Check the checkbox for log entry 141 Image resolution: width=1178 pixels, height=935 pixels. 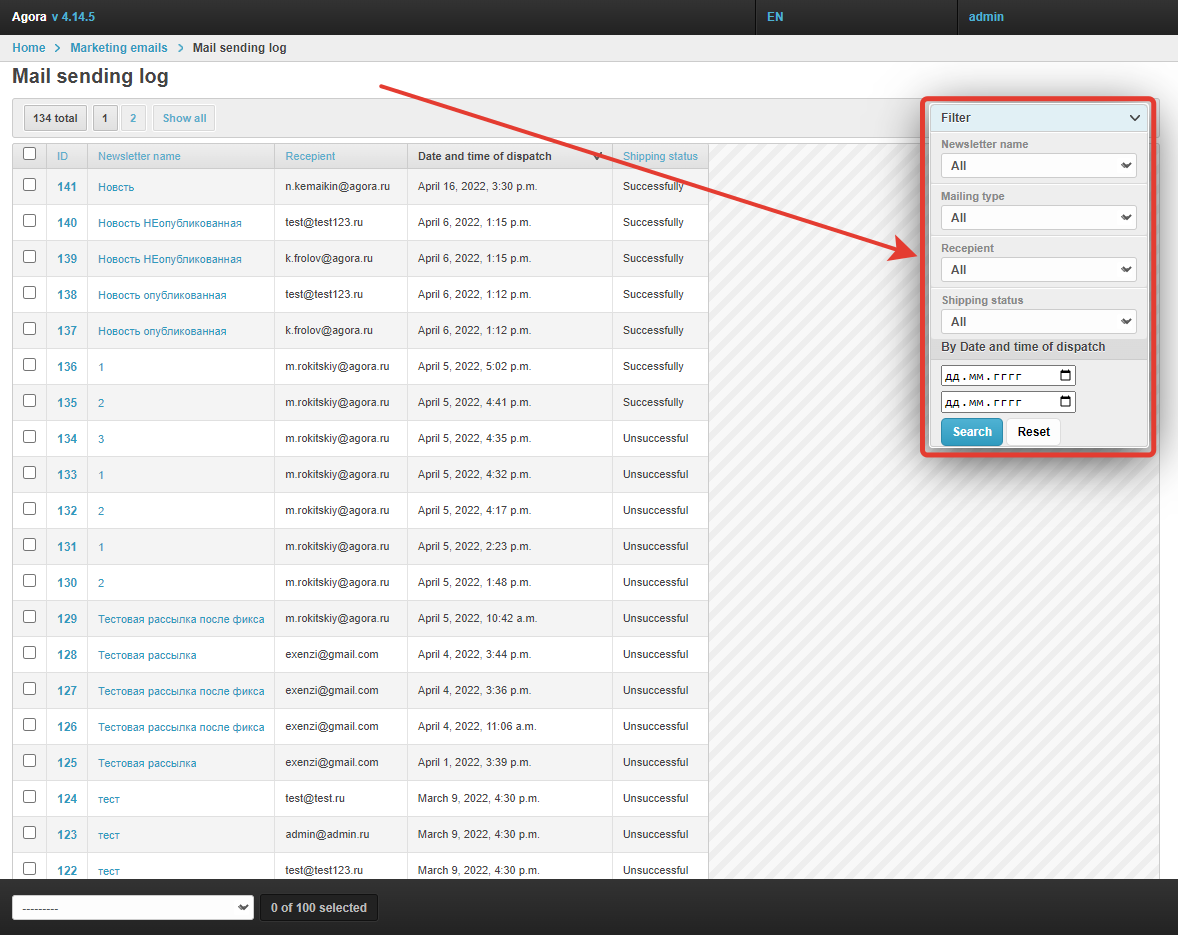[x=29, y=185]
